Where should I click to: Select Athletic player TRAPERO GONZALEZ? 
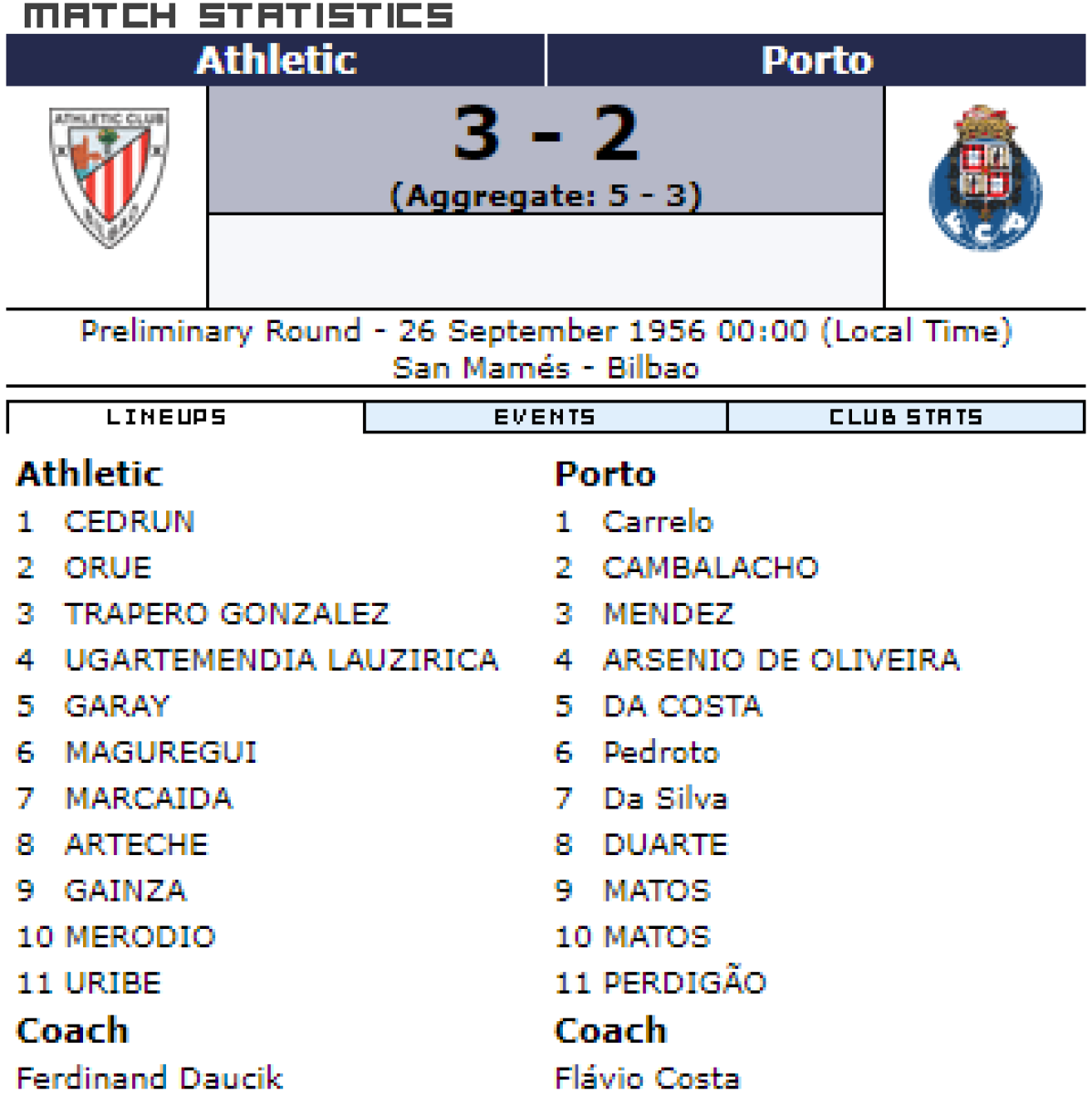226,614
